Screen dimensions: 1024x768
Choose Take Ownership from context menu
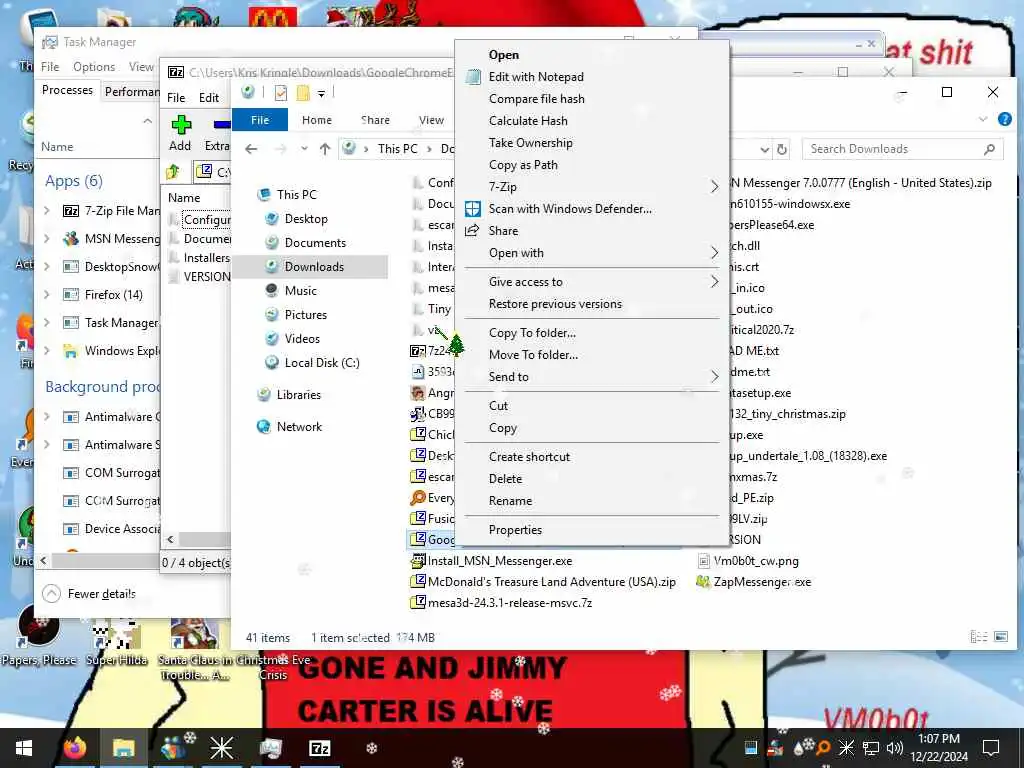(x=530, y=143)
